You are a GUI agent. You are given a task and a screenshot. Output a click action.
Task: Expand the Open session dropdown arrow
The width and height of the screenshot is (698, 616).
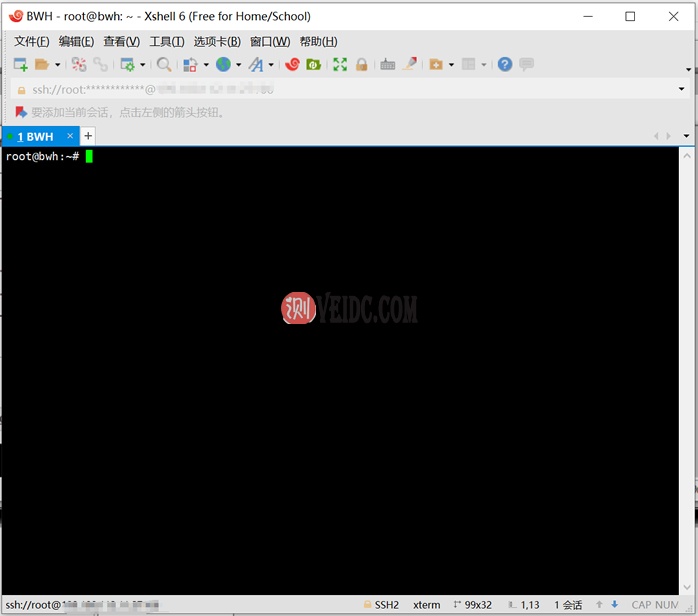coord(57,65)
